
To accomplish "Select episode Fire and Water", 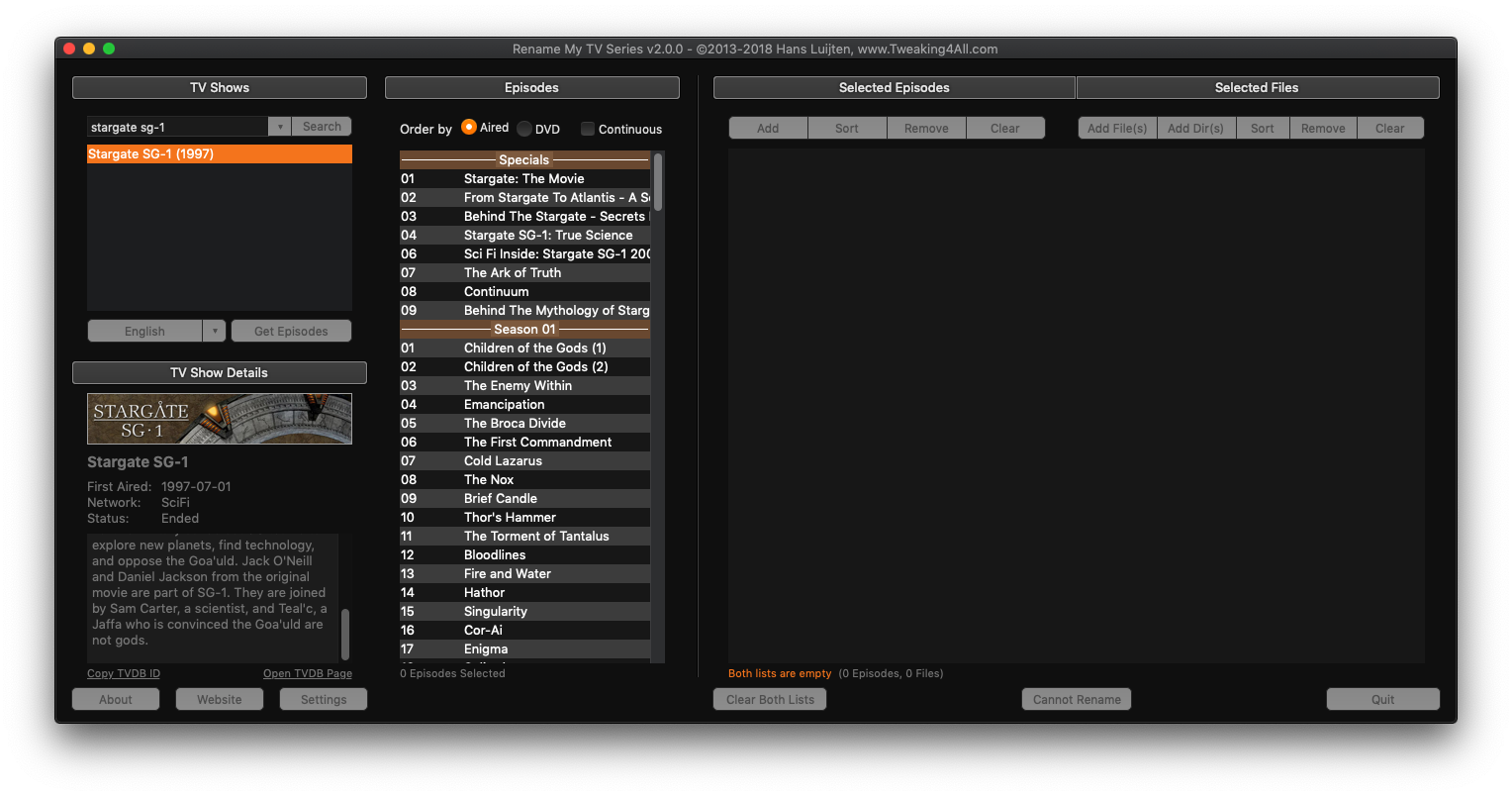I will click(x=524, y=573).
